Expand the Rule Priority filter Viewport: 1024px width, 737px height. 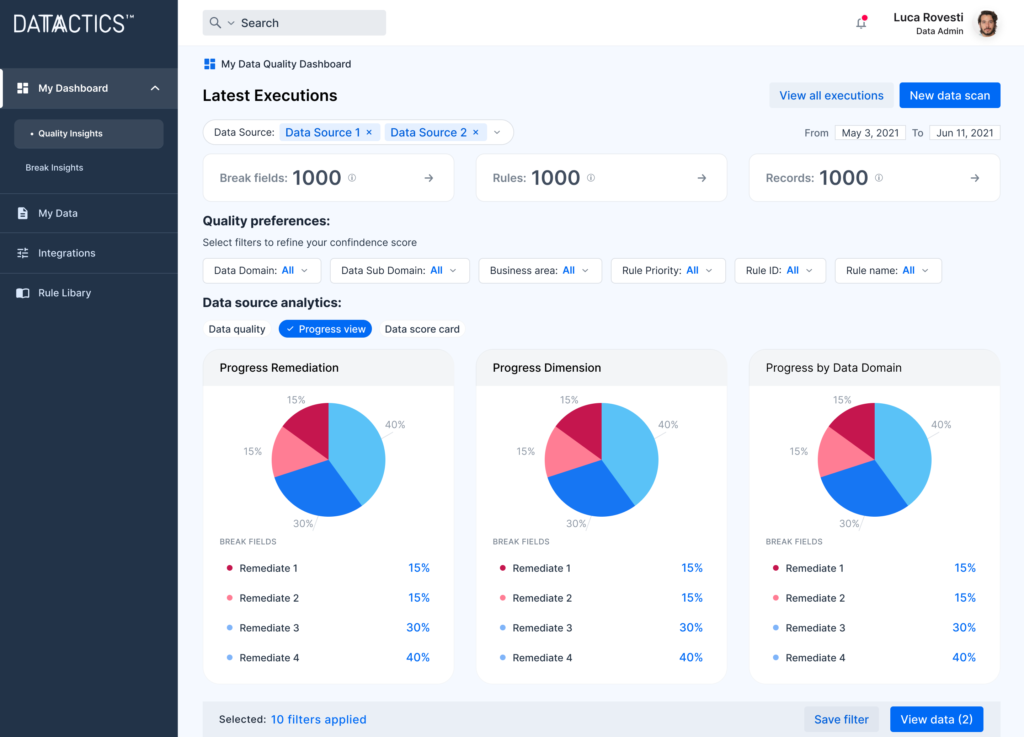pos(668,270)
